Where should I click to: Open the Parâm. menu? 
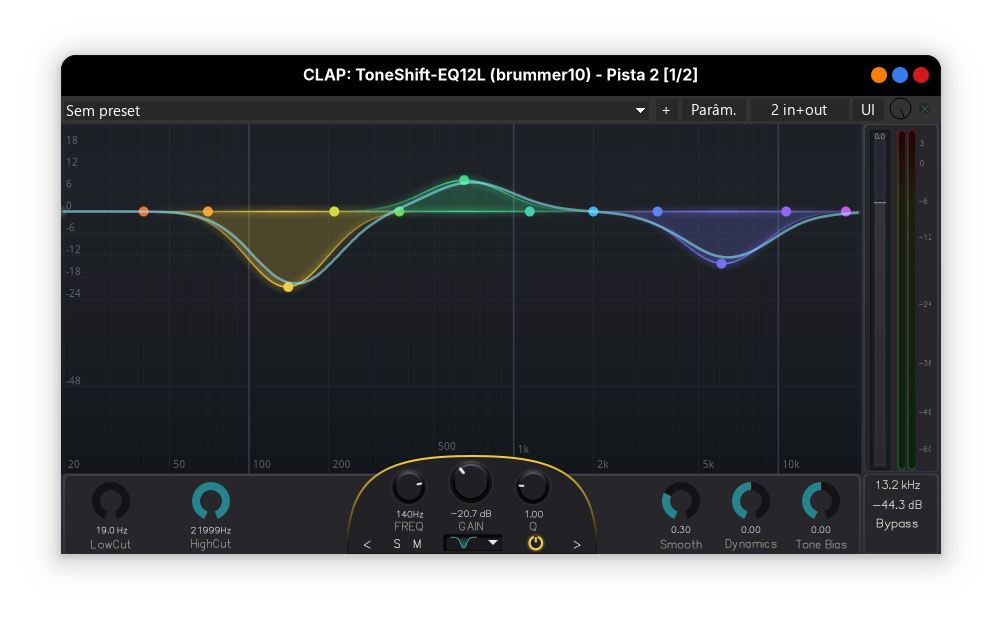(714, 111)
